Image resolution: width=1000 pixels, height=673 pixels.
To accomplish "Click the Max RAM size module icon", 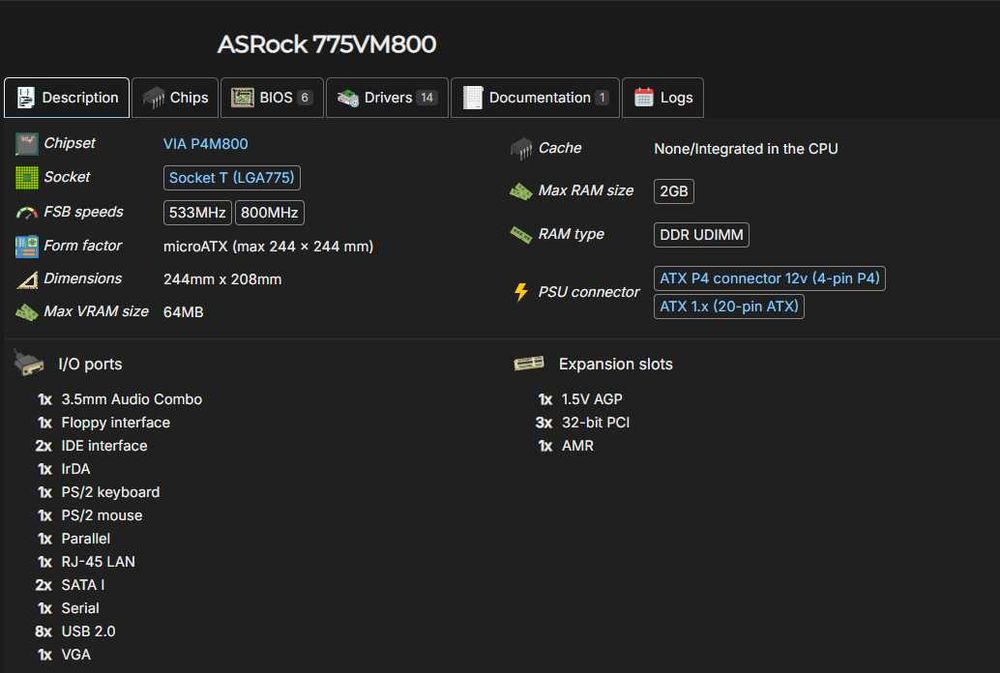I will [x=521, y=191].
